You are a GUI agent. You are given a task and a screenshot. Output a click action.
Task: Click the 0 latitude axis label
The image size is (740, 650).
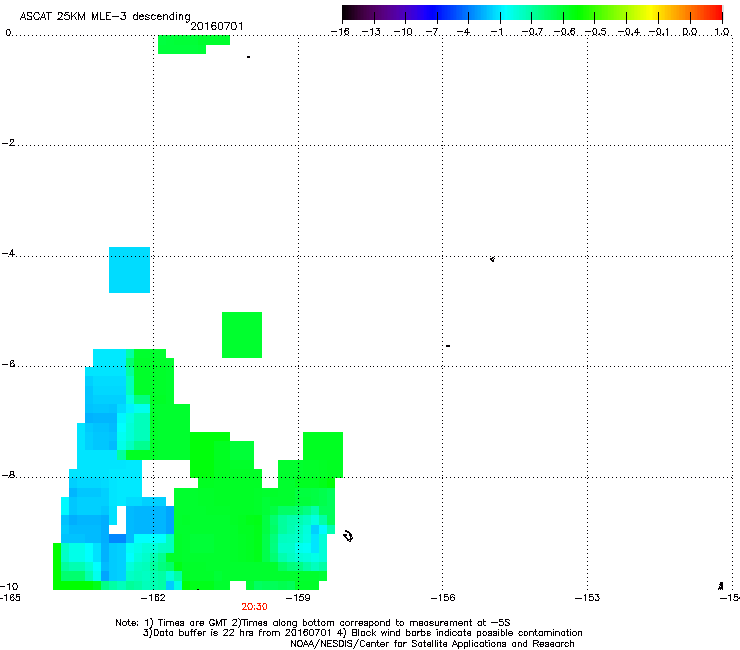(x=8, y=33)
